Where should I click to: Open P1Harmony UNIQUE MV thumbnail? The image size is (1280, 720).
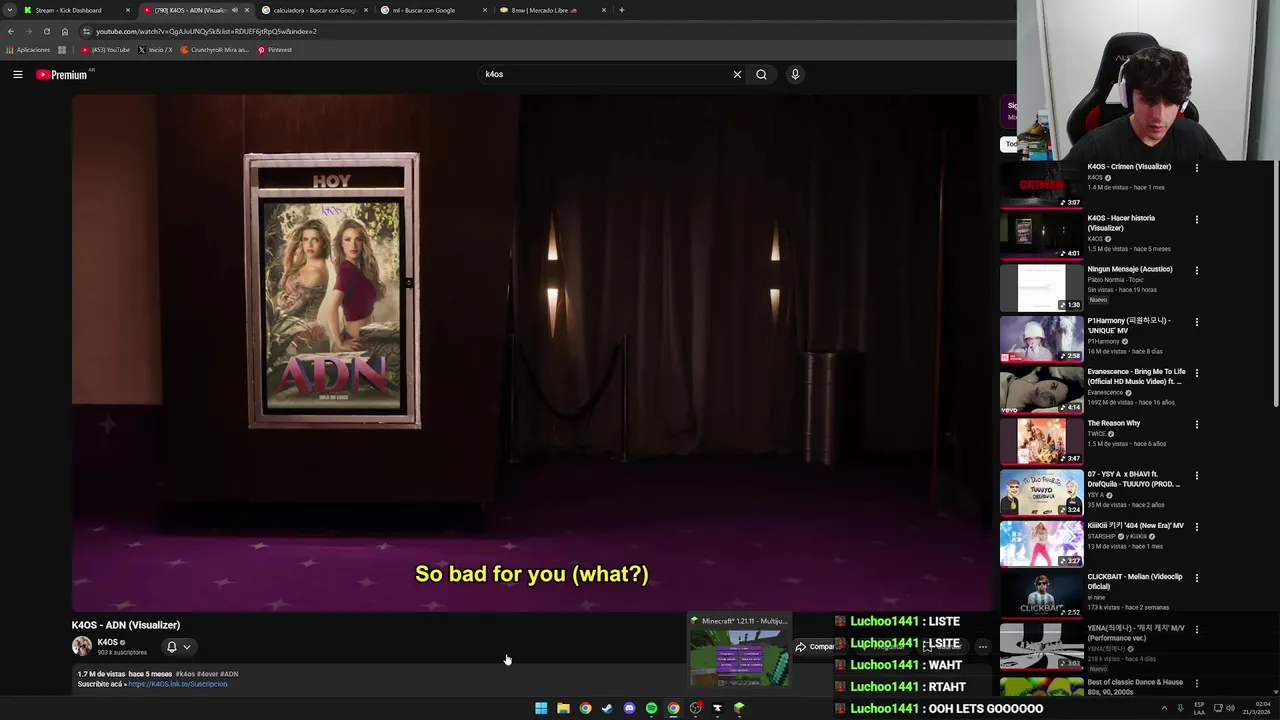click(x=1041, y=339)
